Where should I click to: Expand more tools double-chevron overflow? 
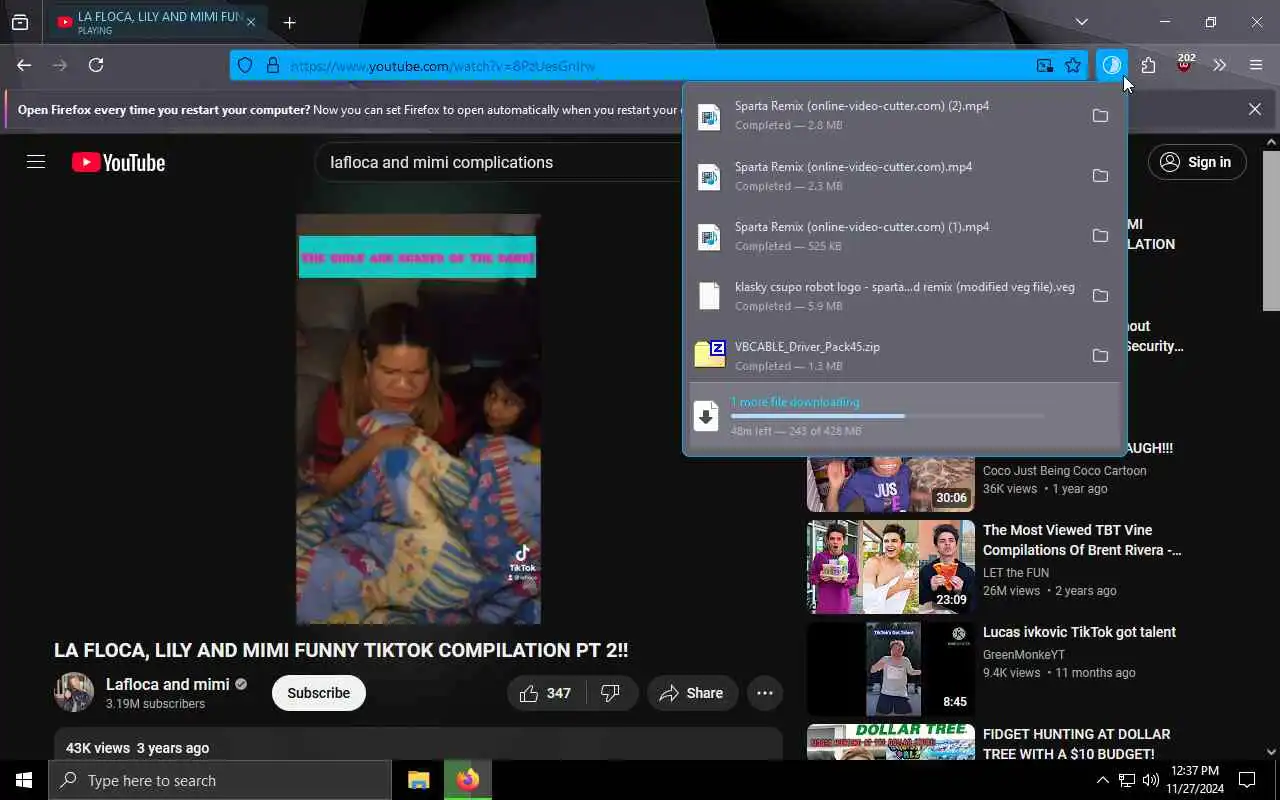pyautogui.click(x=1219, y=65)
